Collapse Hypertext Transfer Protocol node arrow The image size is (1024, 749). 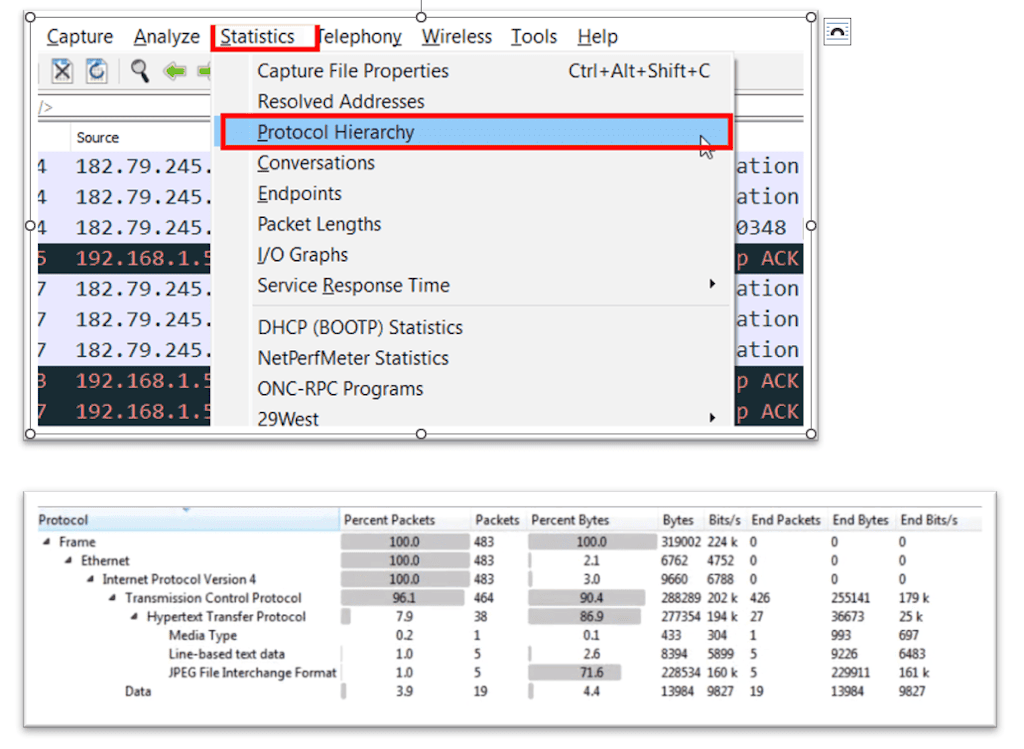pyautogui.click(x=134, y=617)
